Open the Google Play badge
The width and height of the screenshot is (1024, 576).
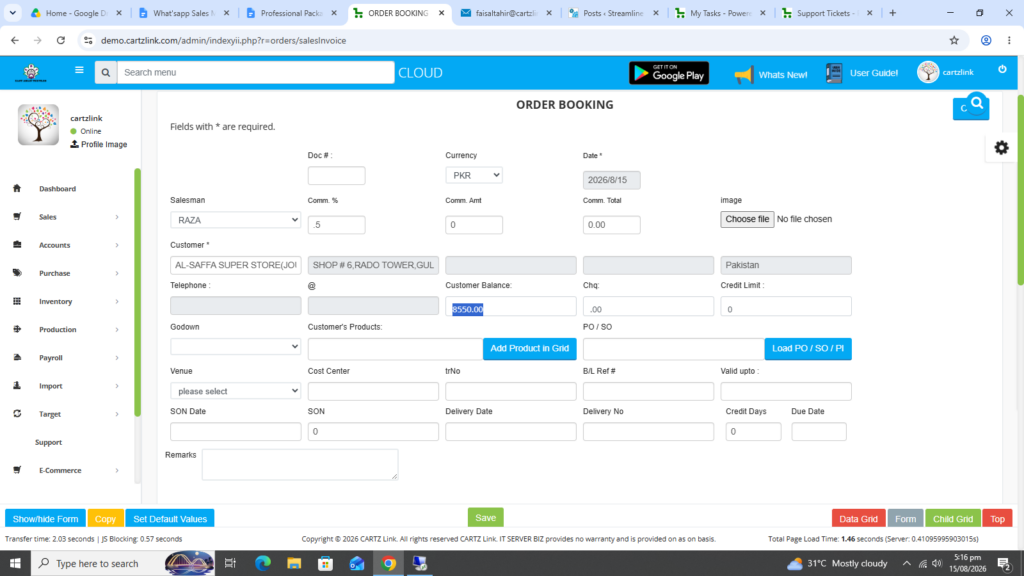coord(669,73)
